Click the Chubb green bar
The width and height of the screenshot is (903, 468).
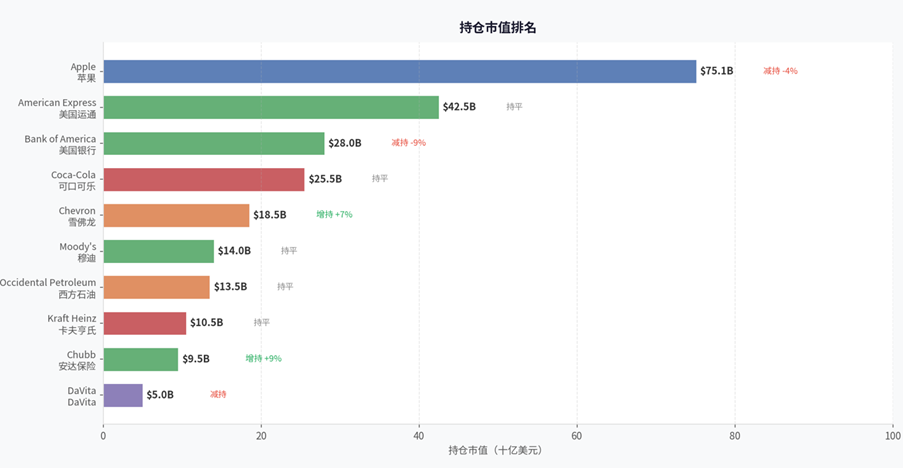coord(141,359)
